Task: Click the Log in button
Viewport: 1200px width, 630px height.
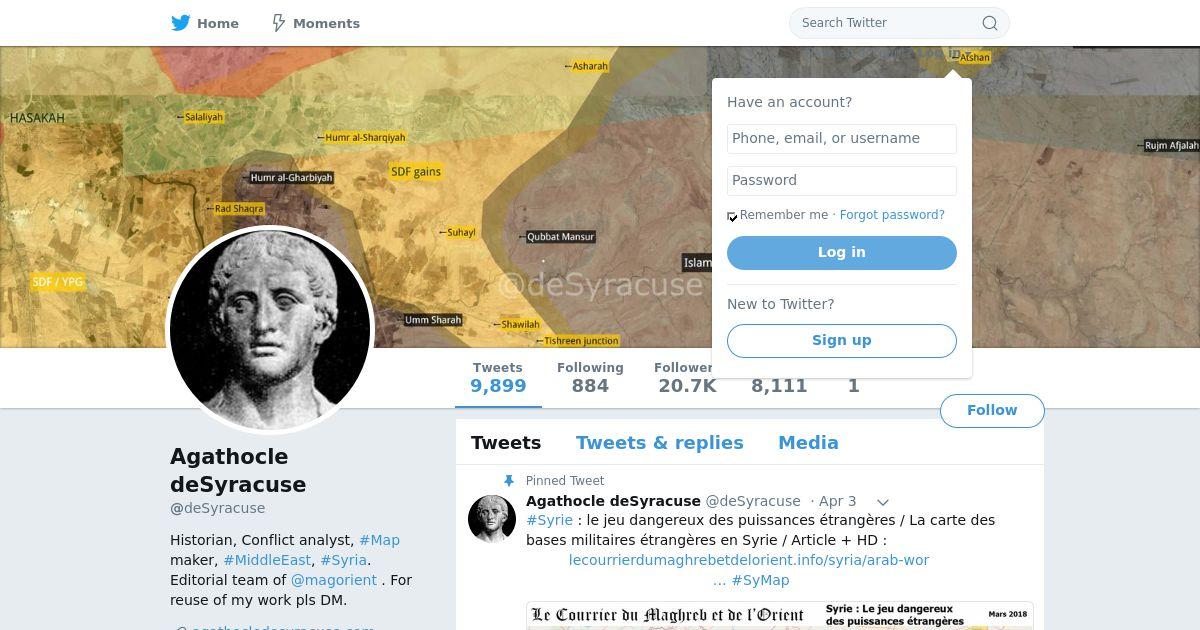Action: (842, 253)
